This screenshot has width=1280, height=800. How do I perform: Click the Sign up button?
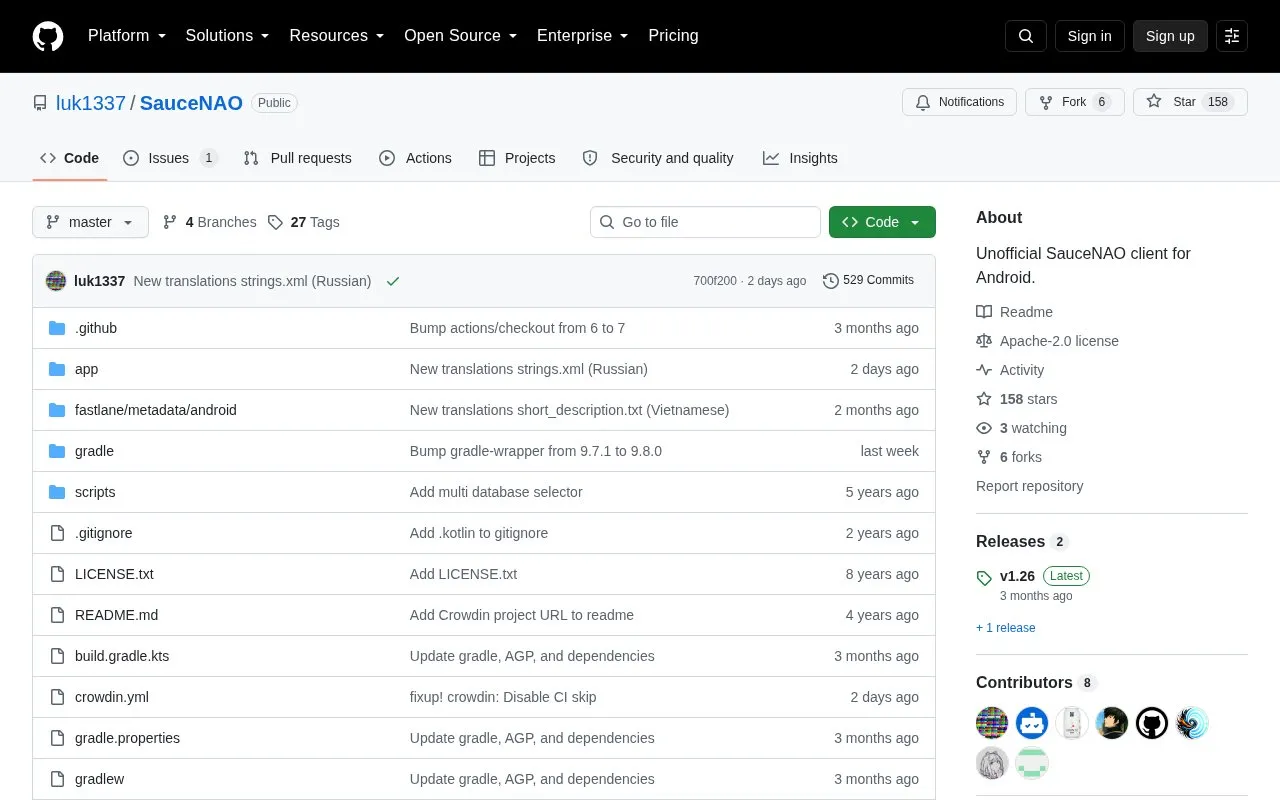pyautogui.click(x=1170, y=36)
